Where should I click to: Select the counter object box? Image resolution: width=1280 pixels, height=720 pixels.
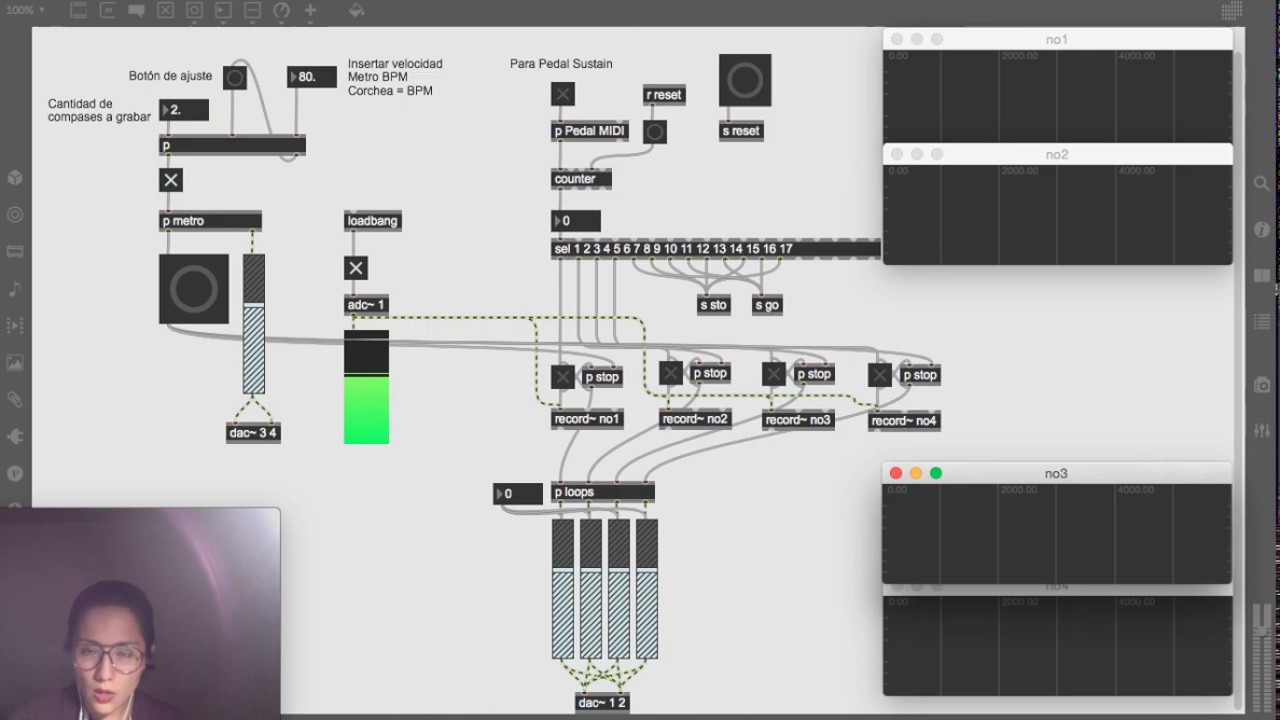(581, 179)
